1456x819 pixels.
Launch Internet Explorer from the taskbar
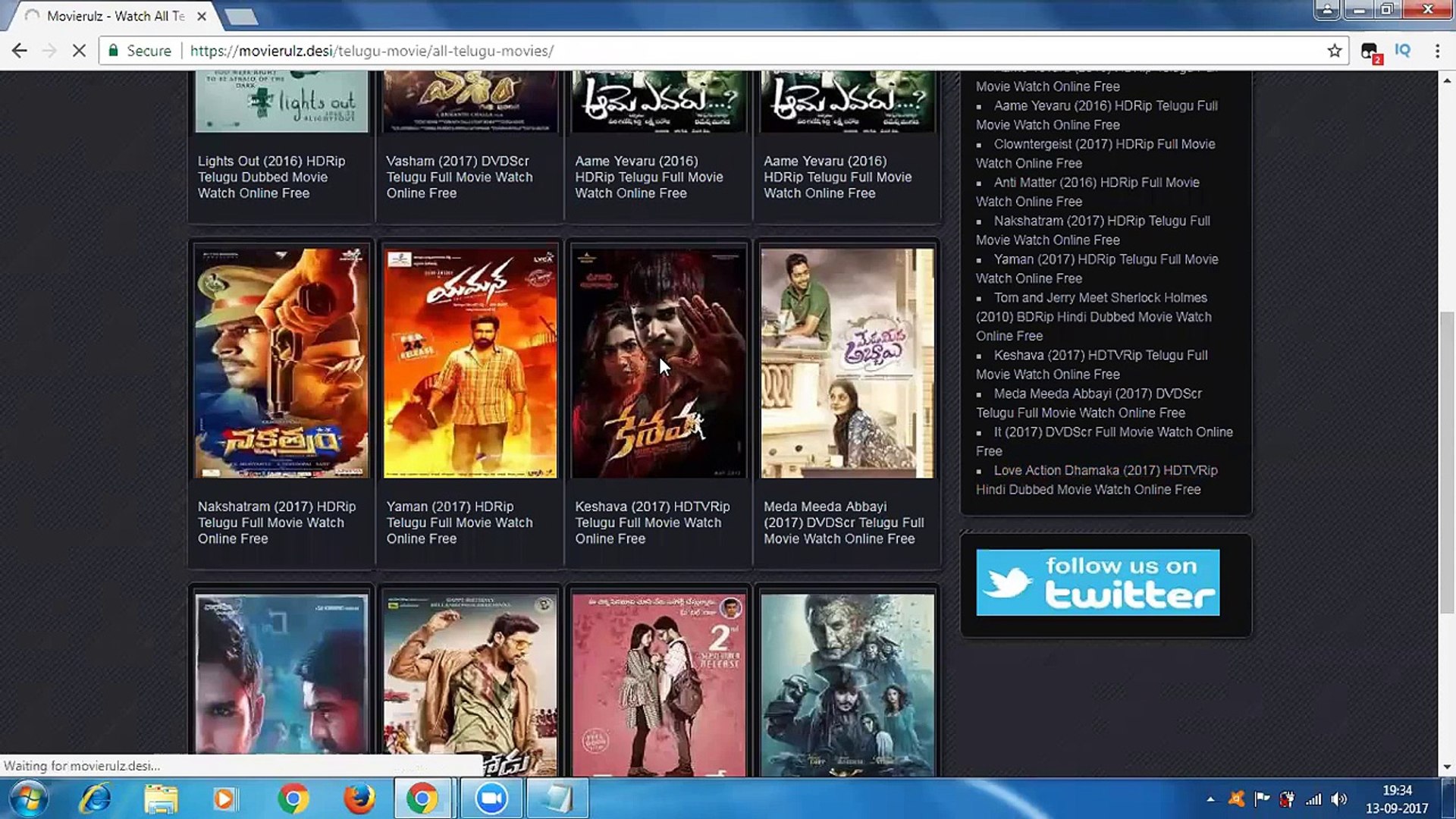(x=96, y=799)
